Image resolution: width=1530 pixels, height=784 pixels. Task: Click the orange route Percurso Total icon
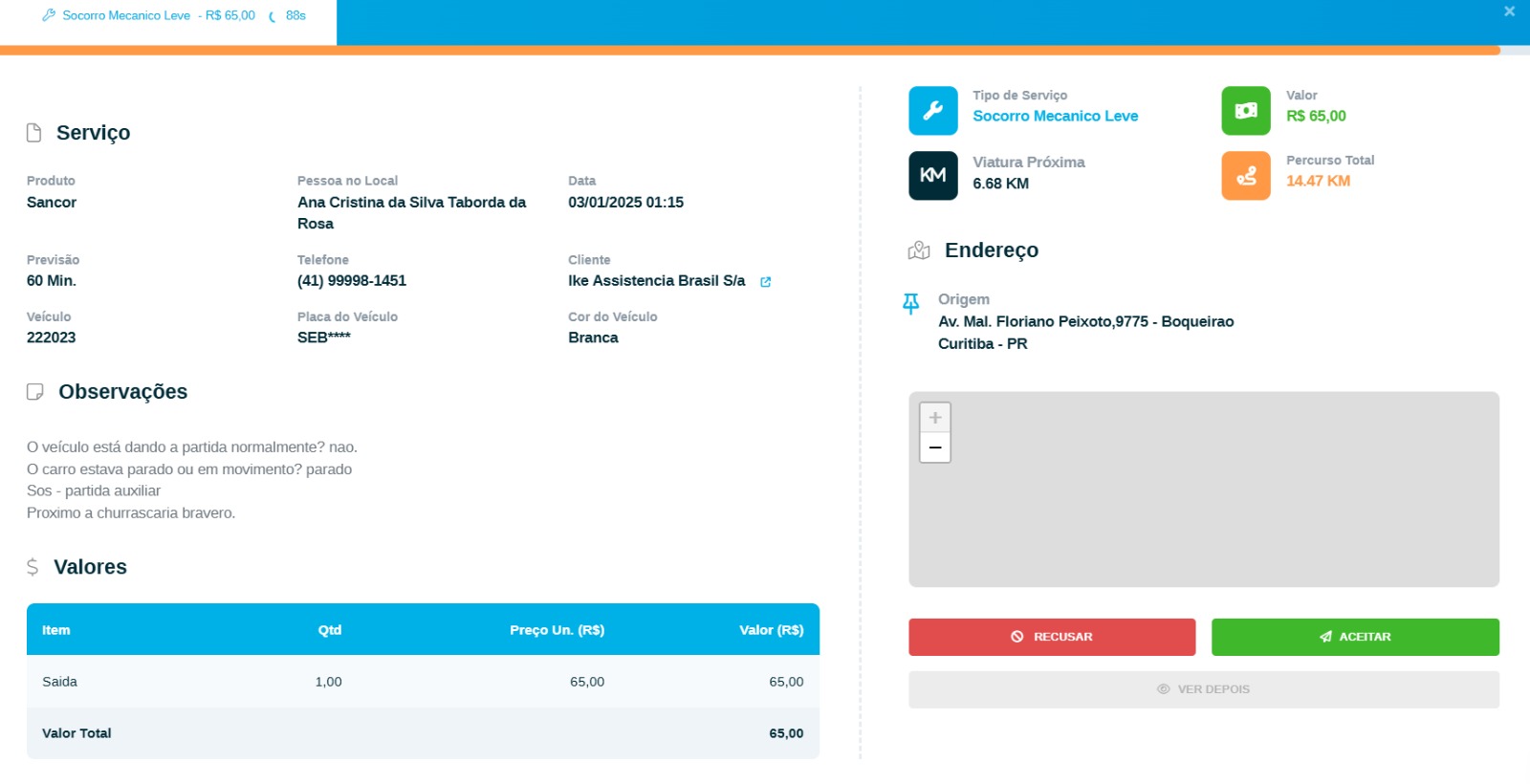(x=1245, y=176)
